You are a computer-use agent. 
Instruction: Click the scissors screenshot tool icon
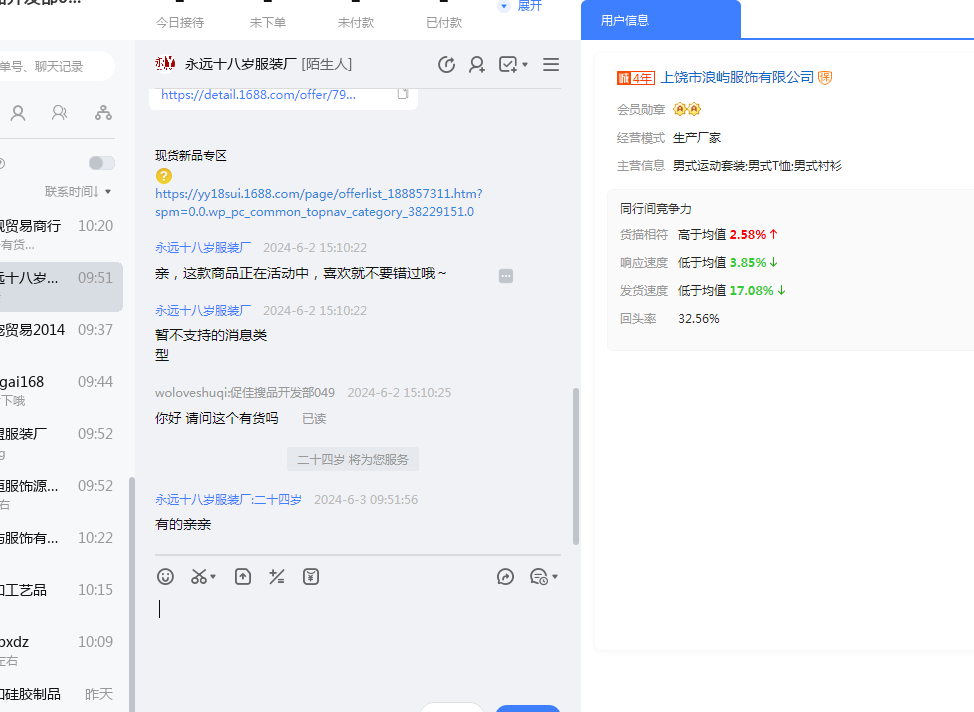[x=199, y=577]
